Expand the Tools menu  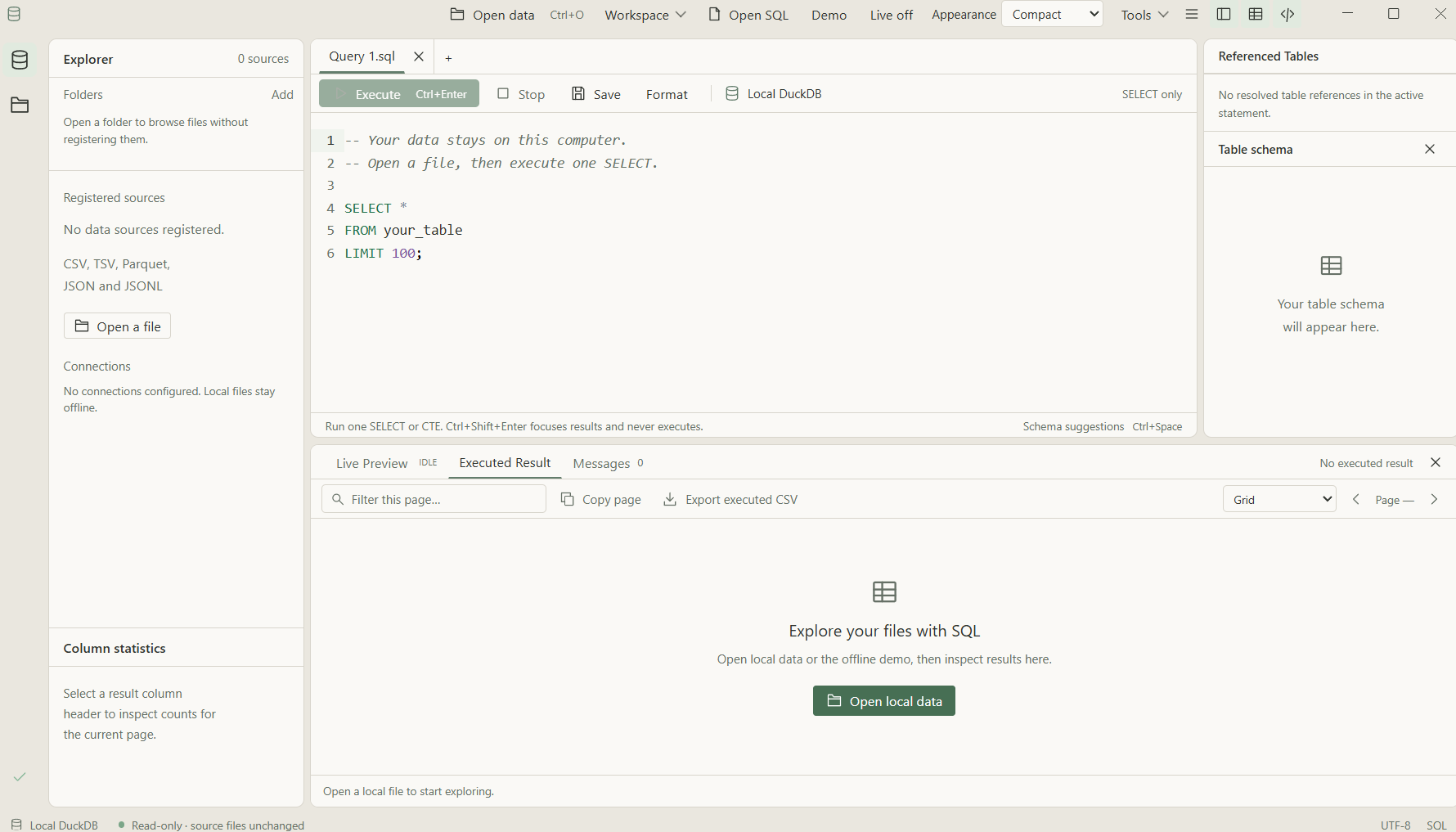point(1144,15)
